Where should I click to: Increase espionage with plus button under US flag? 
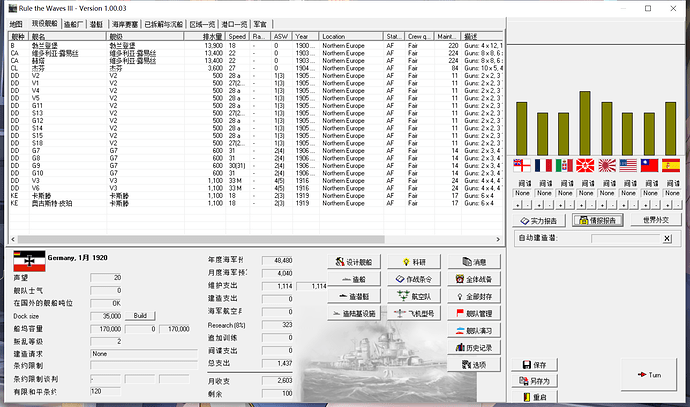click(x=624, y=205)
